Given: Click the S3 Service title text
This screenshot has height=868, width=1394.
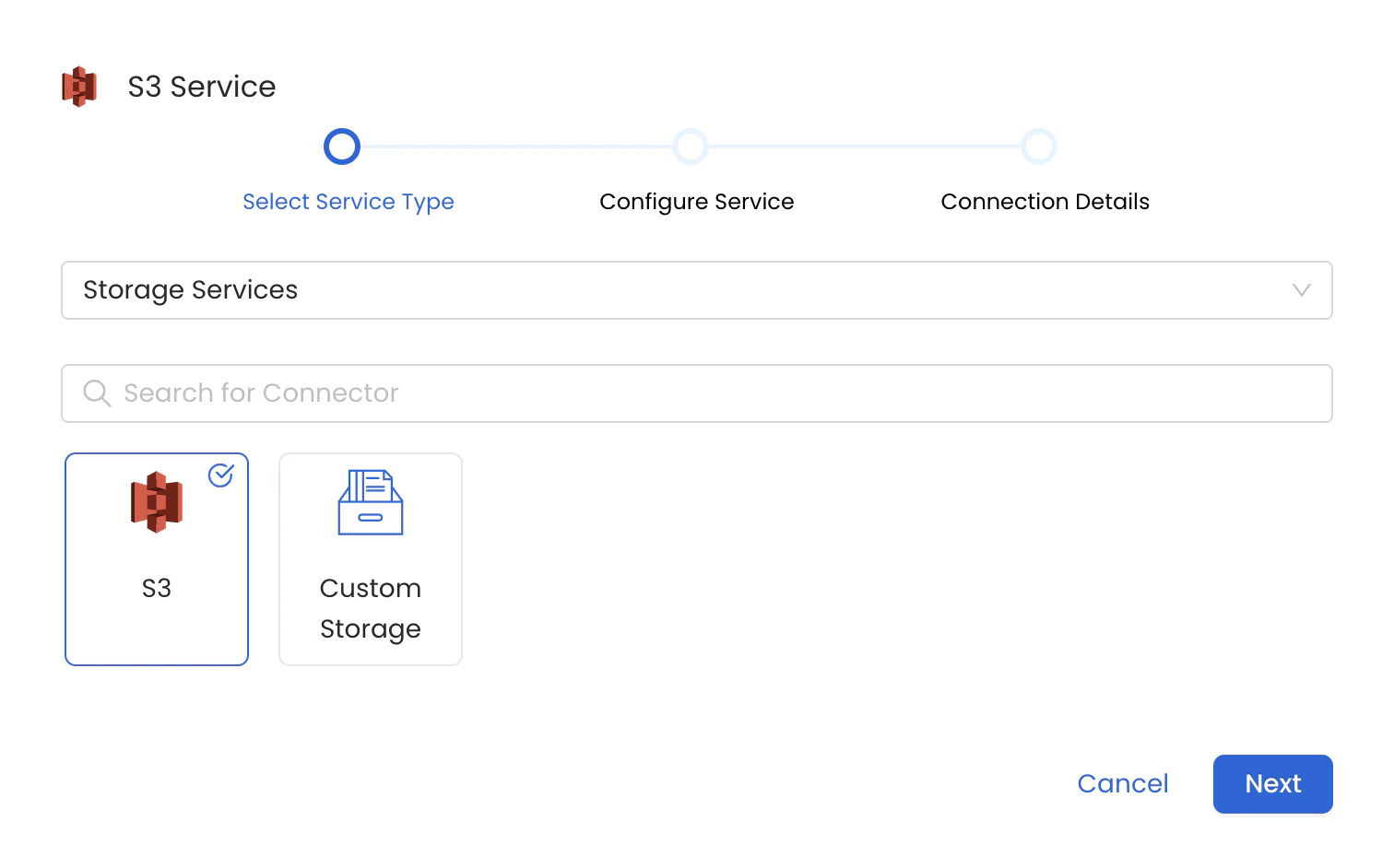Looking at the screenshot, I should [x=202, y=87].
